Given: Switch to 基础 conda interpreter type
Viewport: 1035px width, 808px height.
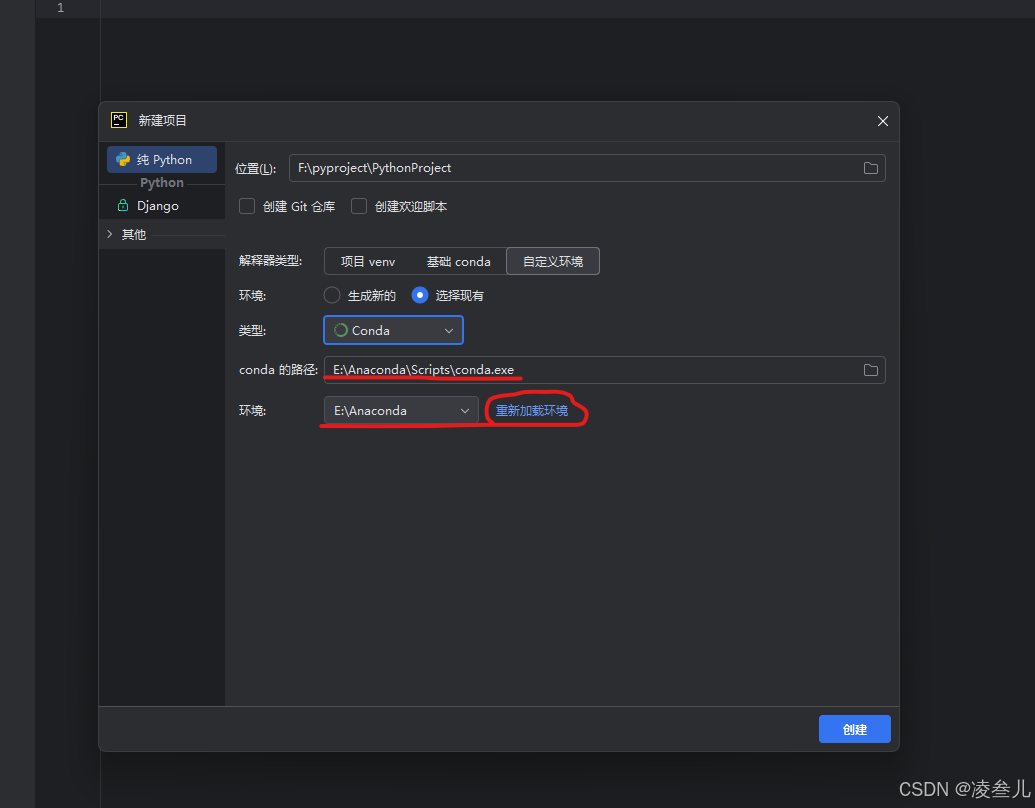Looking at the screenshot, I should click(459, 261).
